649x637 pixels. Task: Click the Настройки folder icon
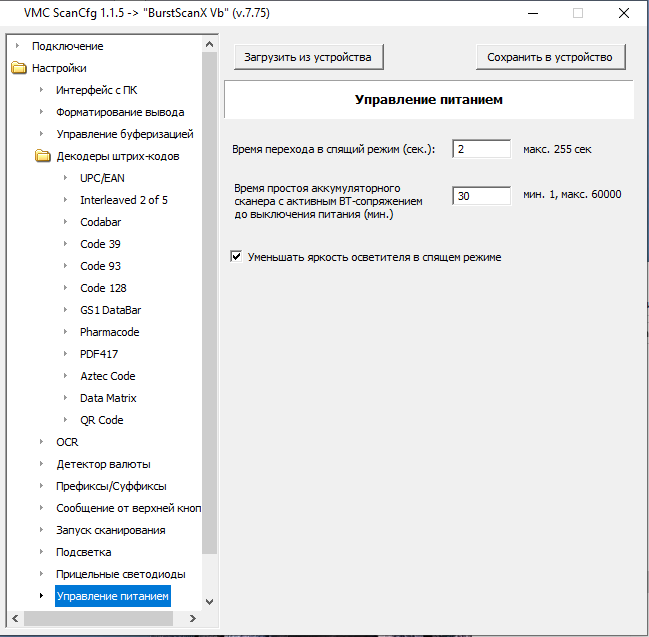click(x=18, y=69)
